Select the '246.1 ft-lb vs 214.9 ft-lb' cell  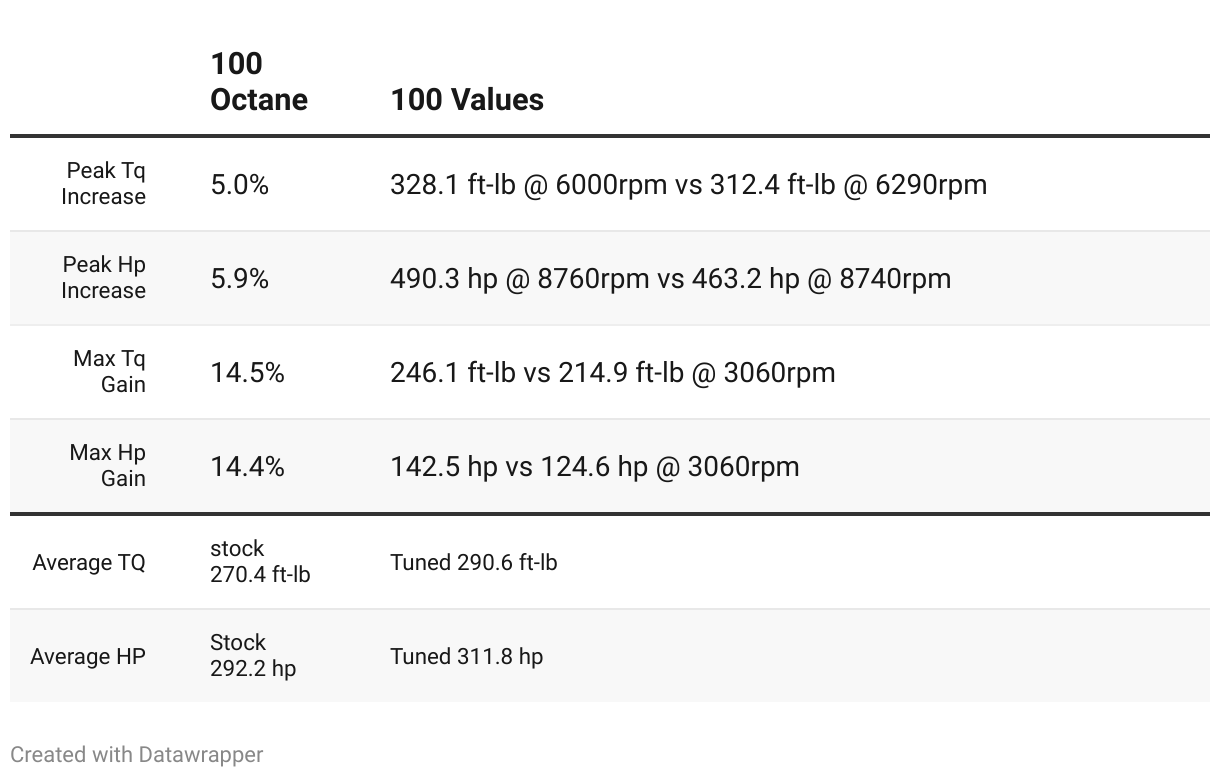[x=612, y=373]
